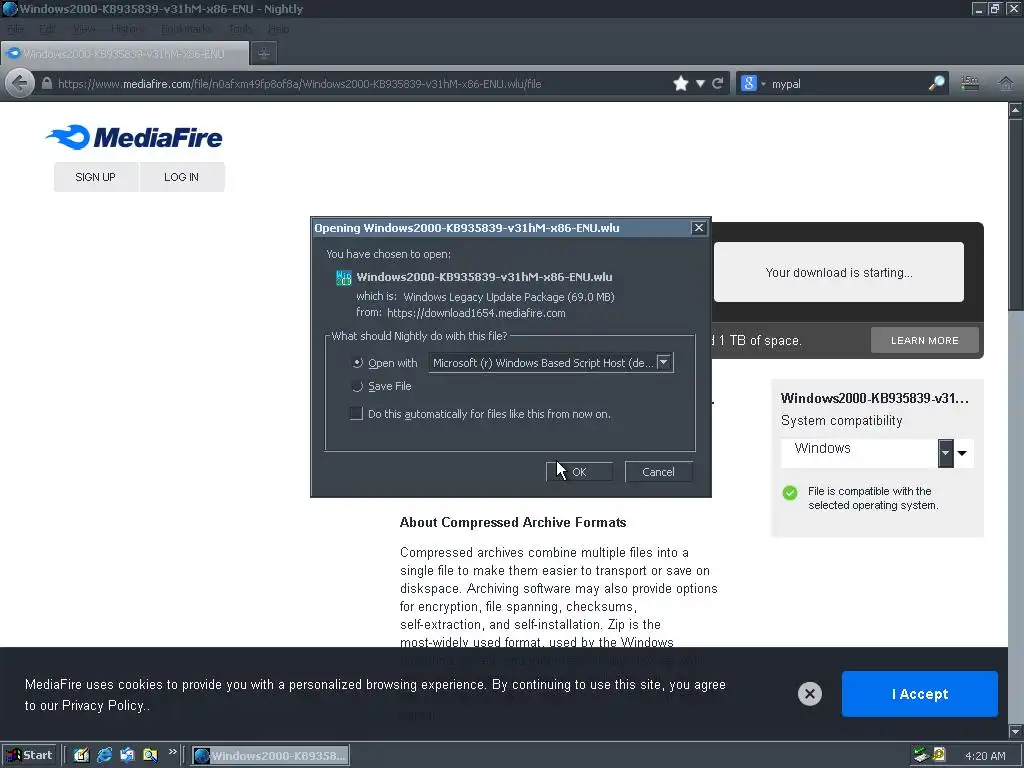Click the vertical scrollbar thumb
The height and width of the screenshot is (768, 1024).
click(1016, 214)
